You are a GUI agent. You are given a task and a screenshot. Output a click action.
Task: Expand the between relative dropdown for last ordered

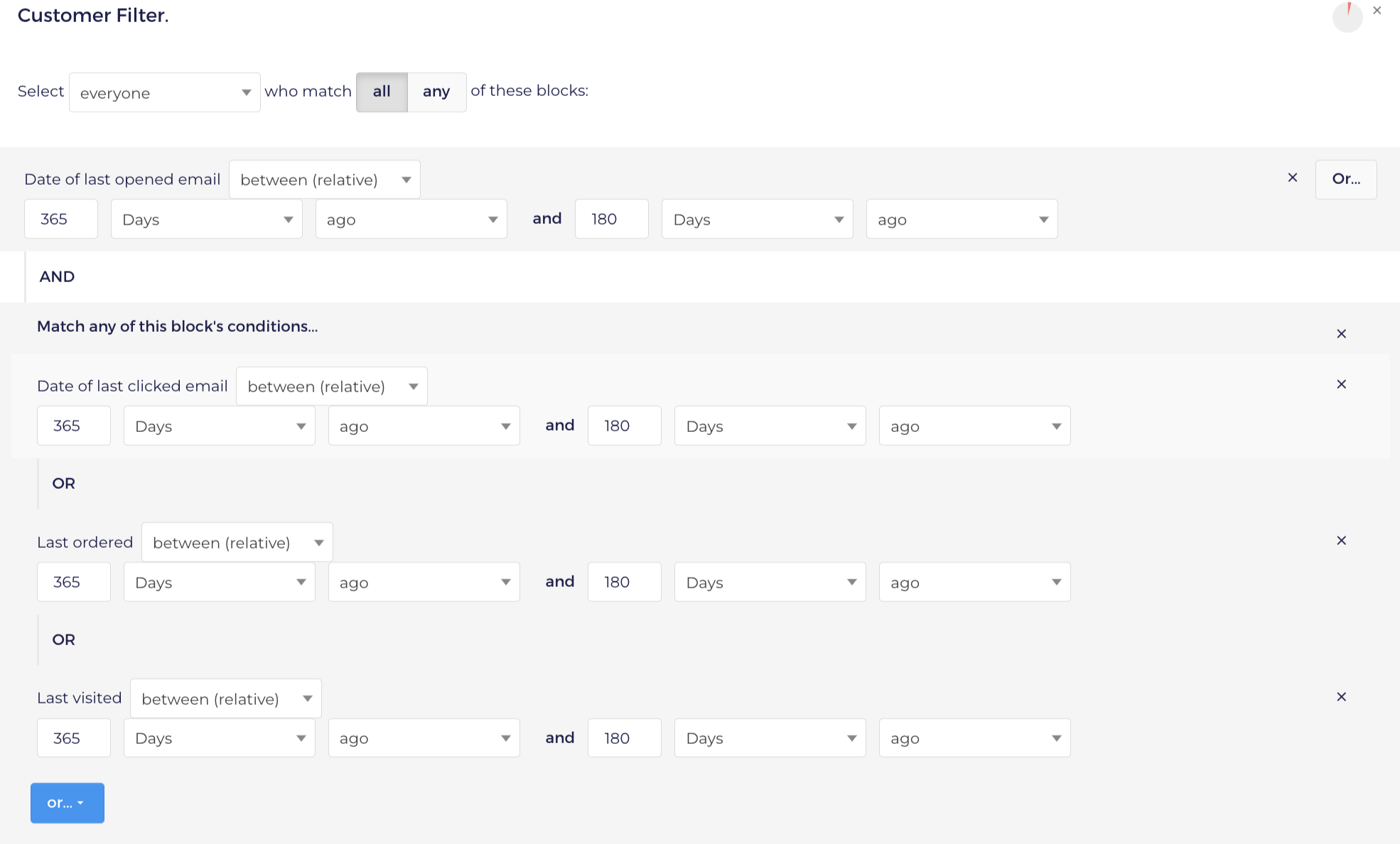point(237,542)
